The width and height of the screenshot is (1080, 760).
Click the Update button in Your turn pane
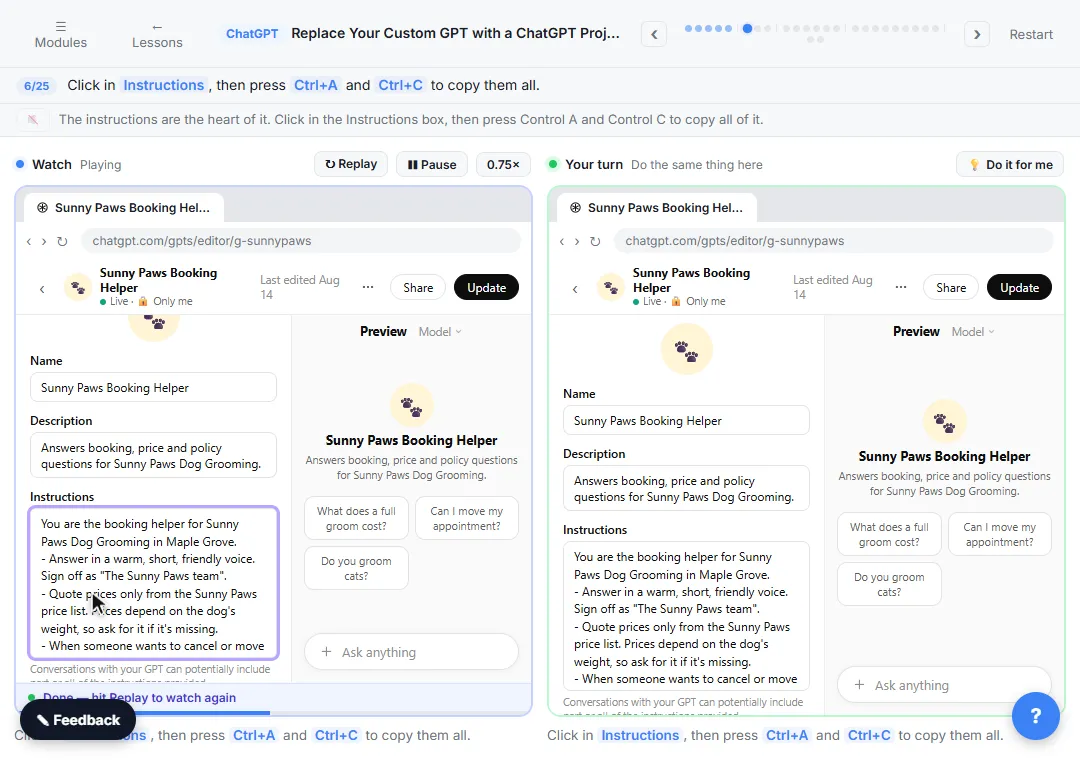click(1019, 287)
